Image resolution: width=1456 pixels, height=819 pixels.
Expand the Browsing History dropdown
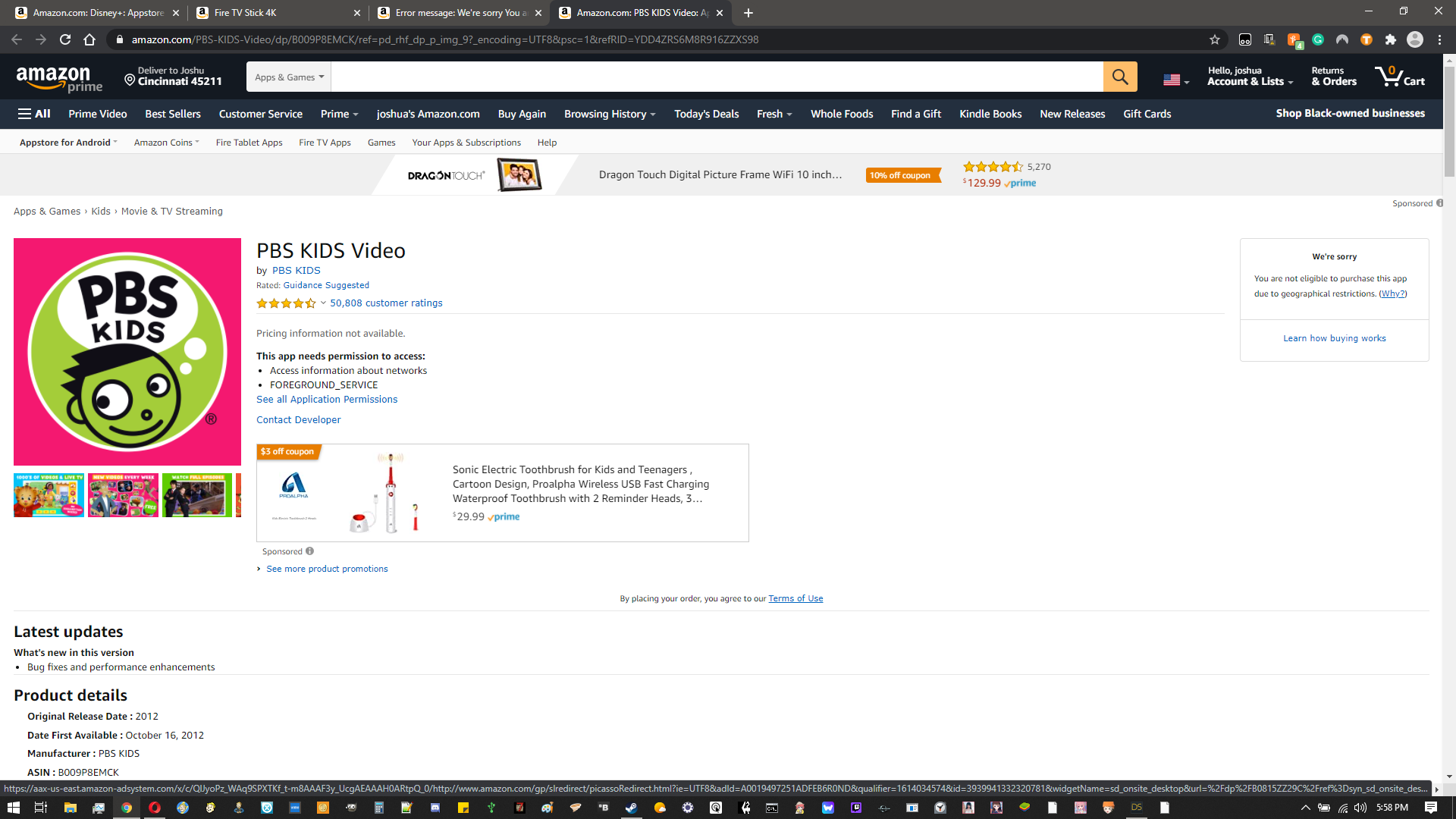[610, 114]
